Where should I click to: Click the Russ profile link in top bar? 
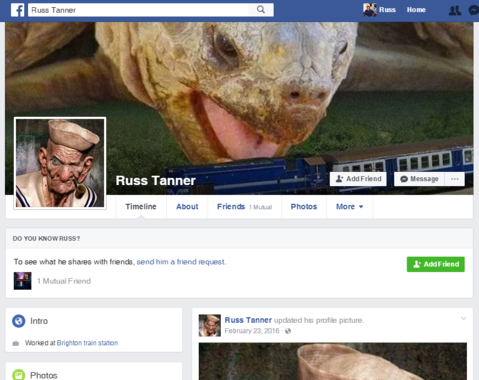click(x=387, y=10)
